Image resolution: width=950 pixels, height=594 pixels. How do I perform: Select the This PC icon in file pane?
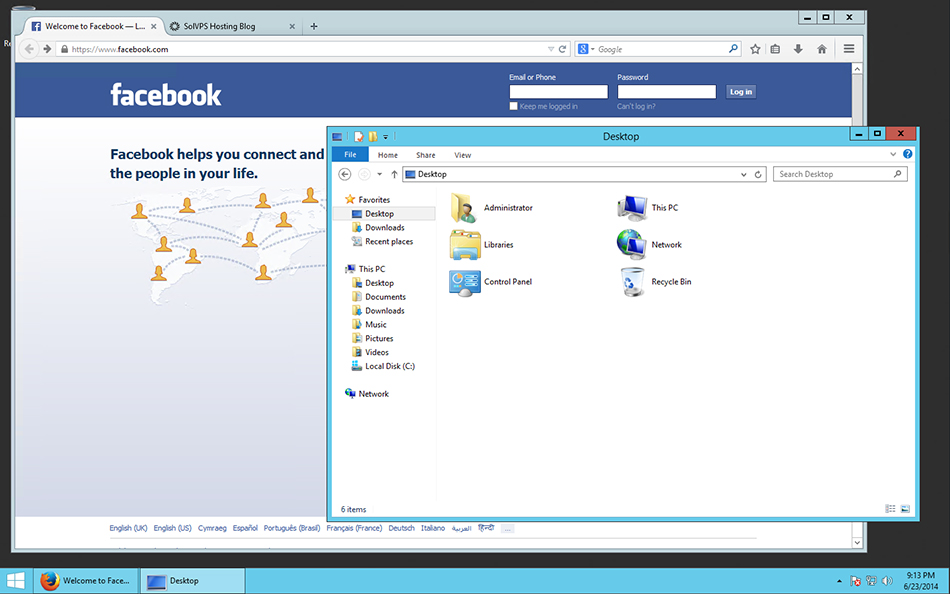(x=632, y=208)
